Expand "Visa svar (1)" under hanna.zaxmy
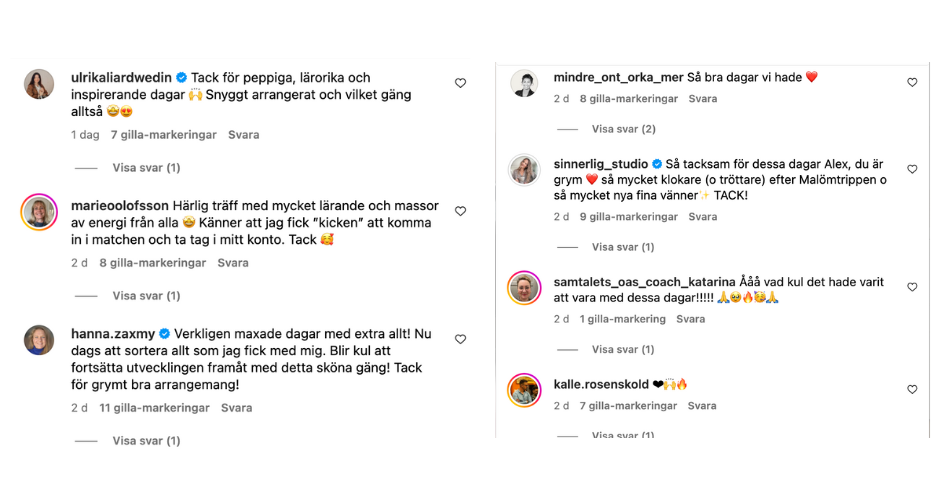 [146, 441]
